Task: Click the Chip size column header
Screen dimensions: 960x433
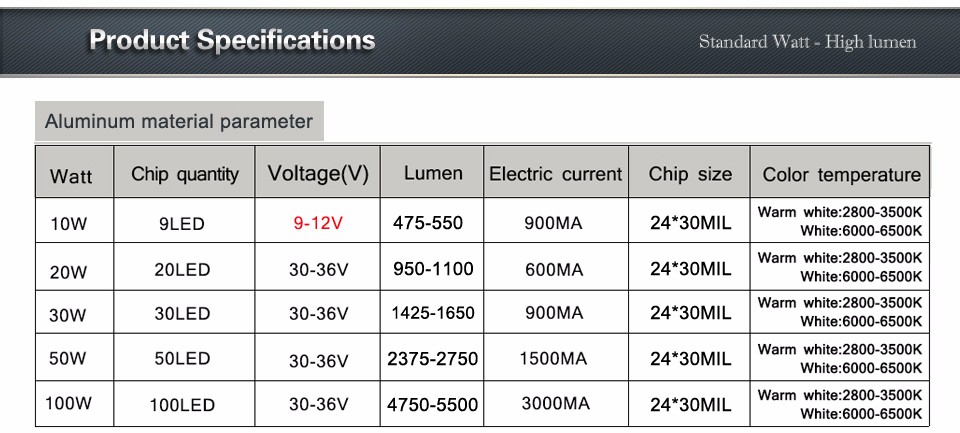Action: coord(690,174)
